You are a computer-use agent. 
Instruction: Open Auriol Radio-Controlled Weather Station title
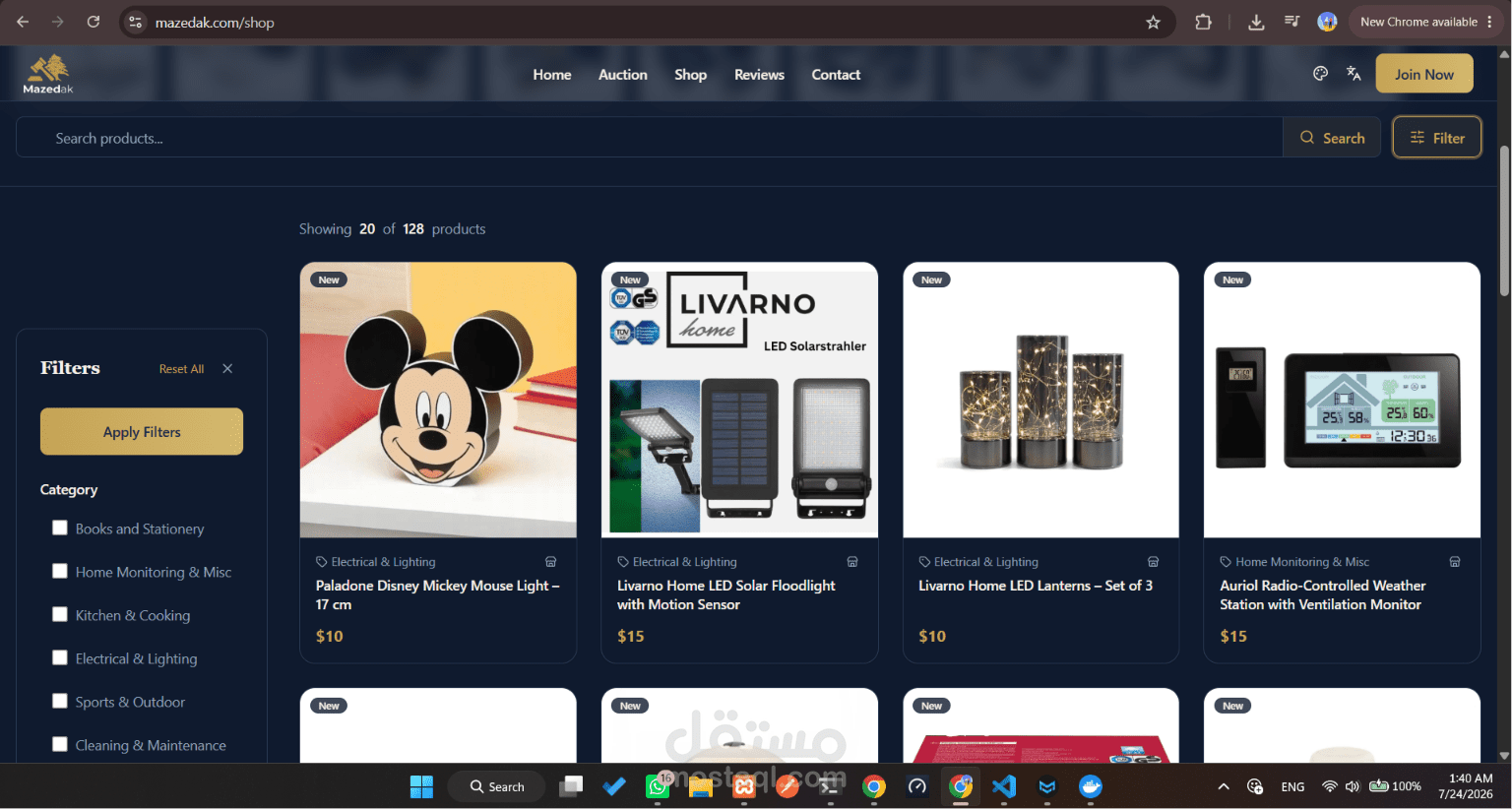pyautogui.click(x=1323, y=595)
